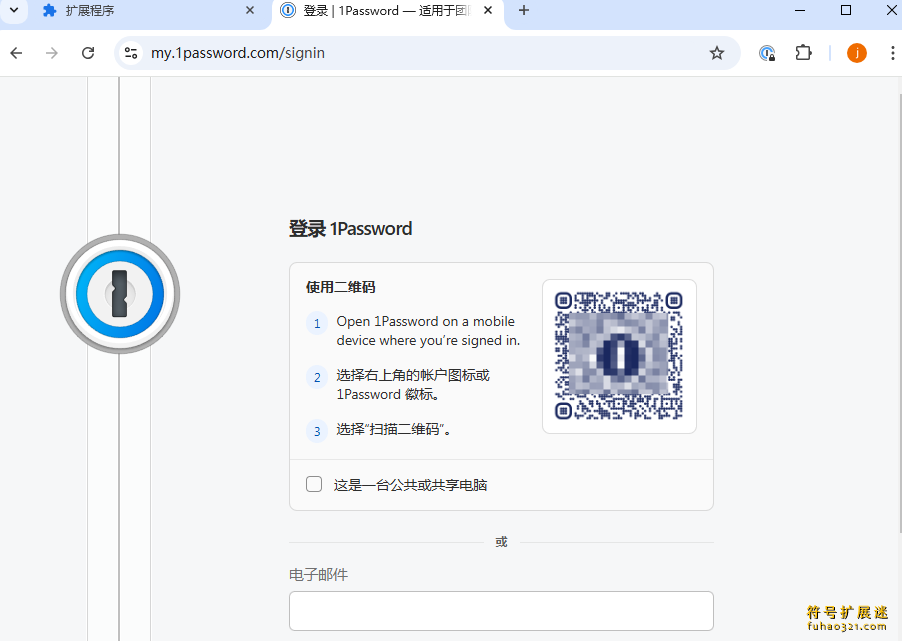This screenshot has width=902, height=641.
Task: Maximize the browser window
Action: 846,10
